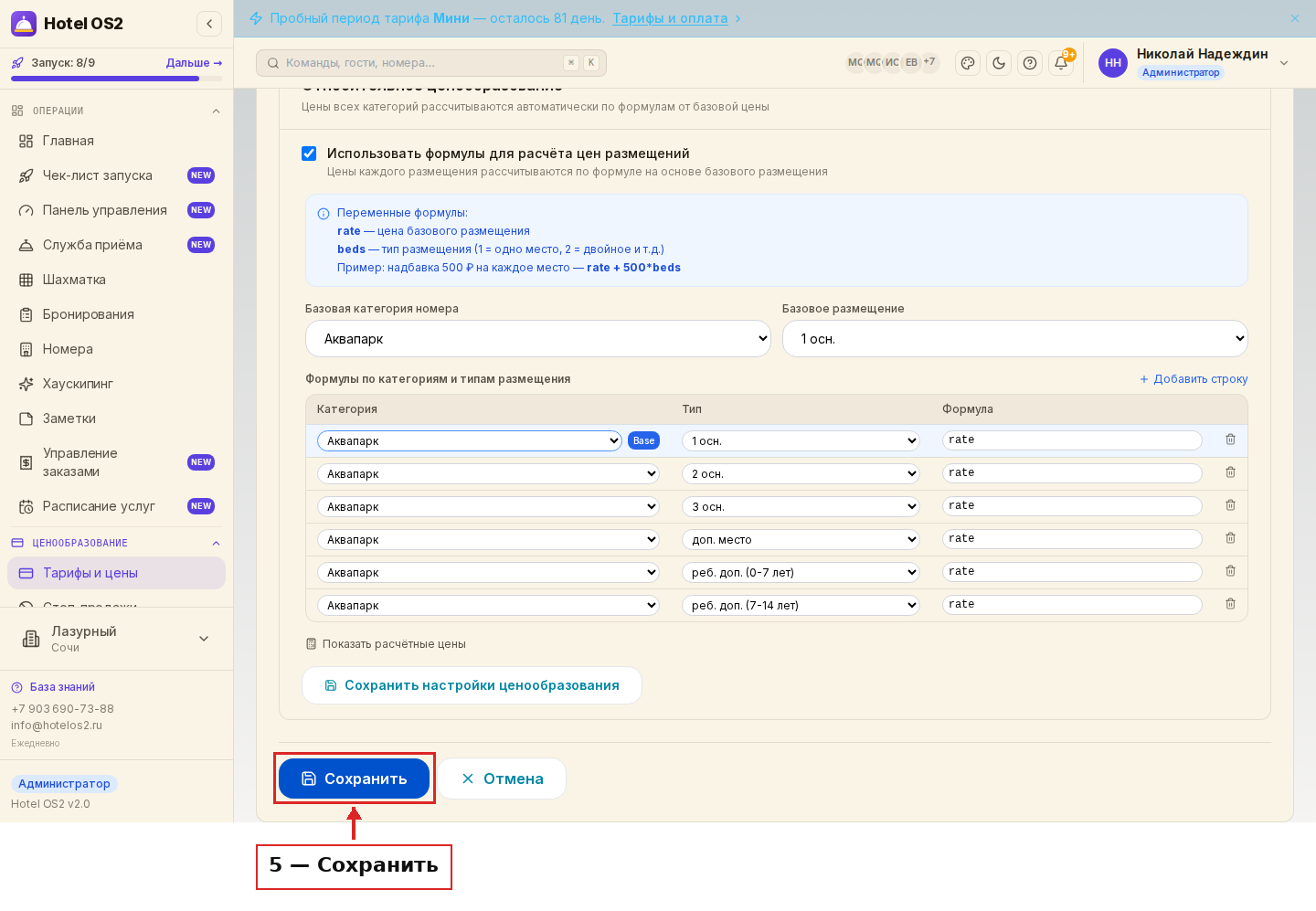Open Базовая категория номера dropdown
1316x911 pixels.
click(x=538, y=339)
